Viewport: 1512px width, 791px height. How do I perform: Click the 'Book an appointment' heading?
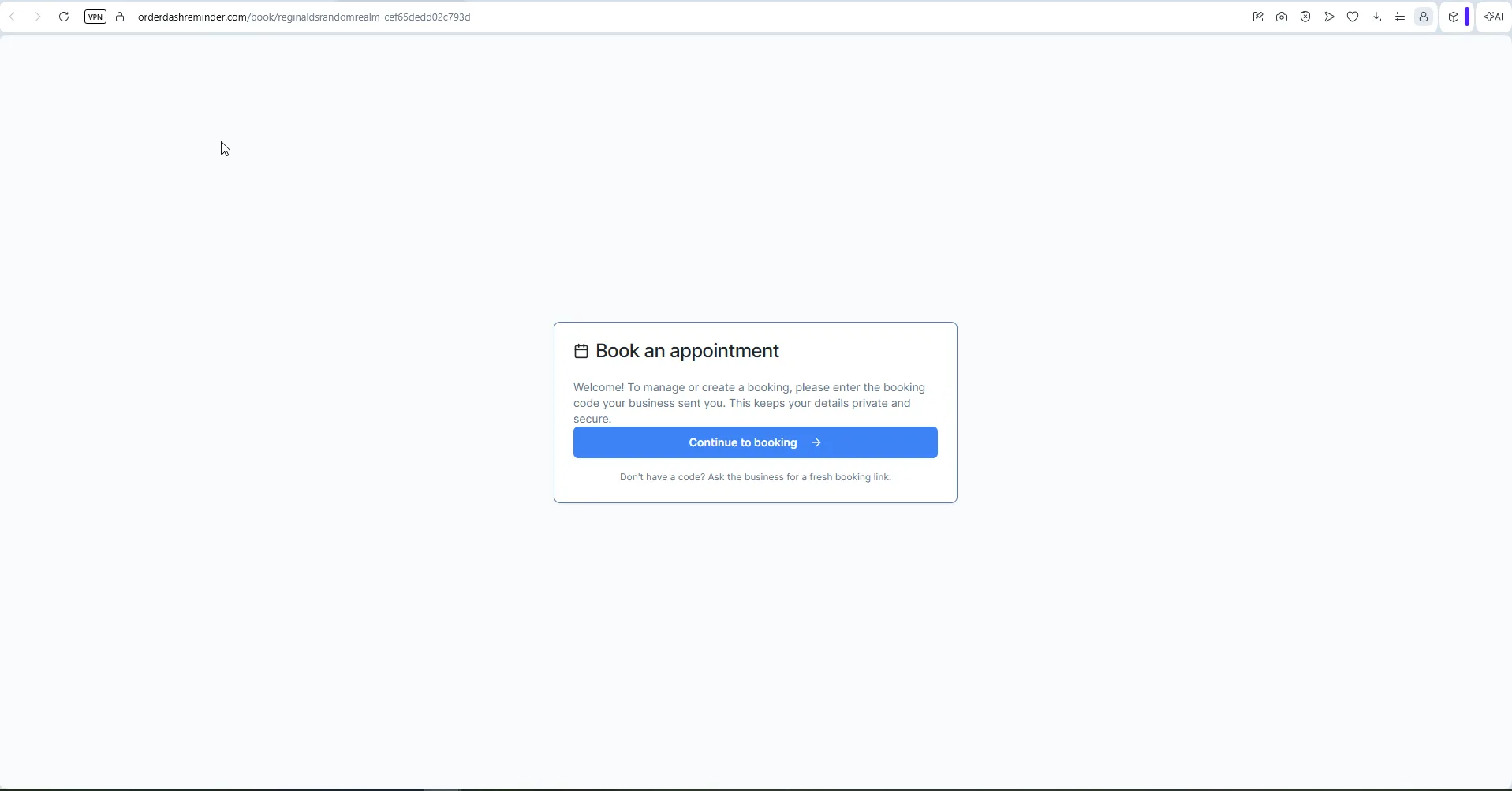687,351
